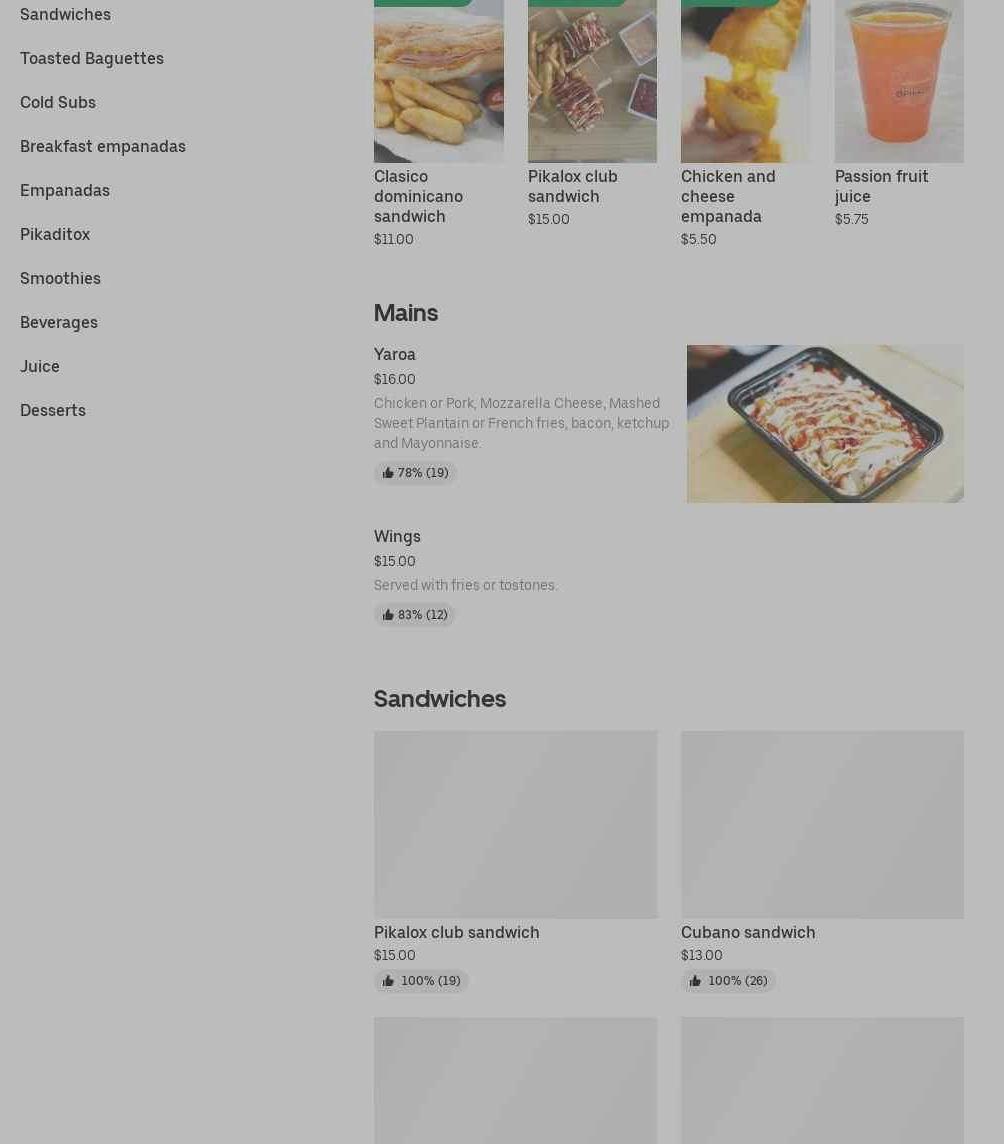Open the Yaroa dish photo
1004x1144 pixels.
(x=825, y=424)
